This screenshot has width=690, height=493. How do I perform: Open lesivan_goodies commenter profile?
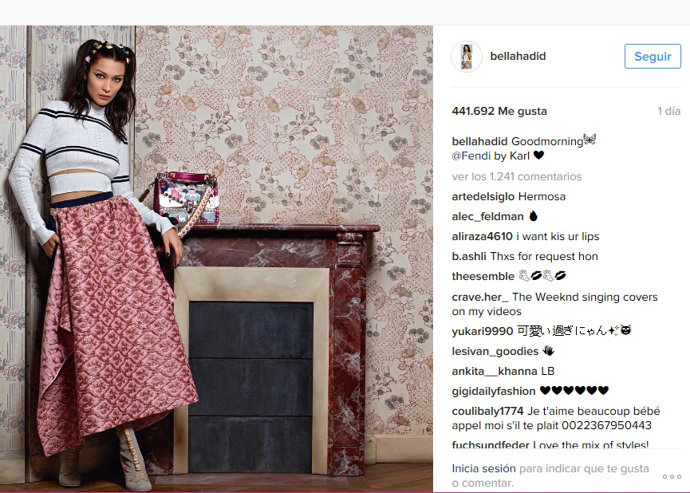[495, 351]
